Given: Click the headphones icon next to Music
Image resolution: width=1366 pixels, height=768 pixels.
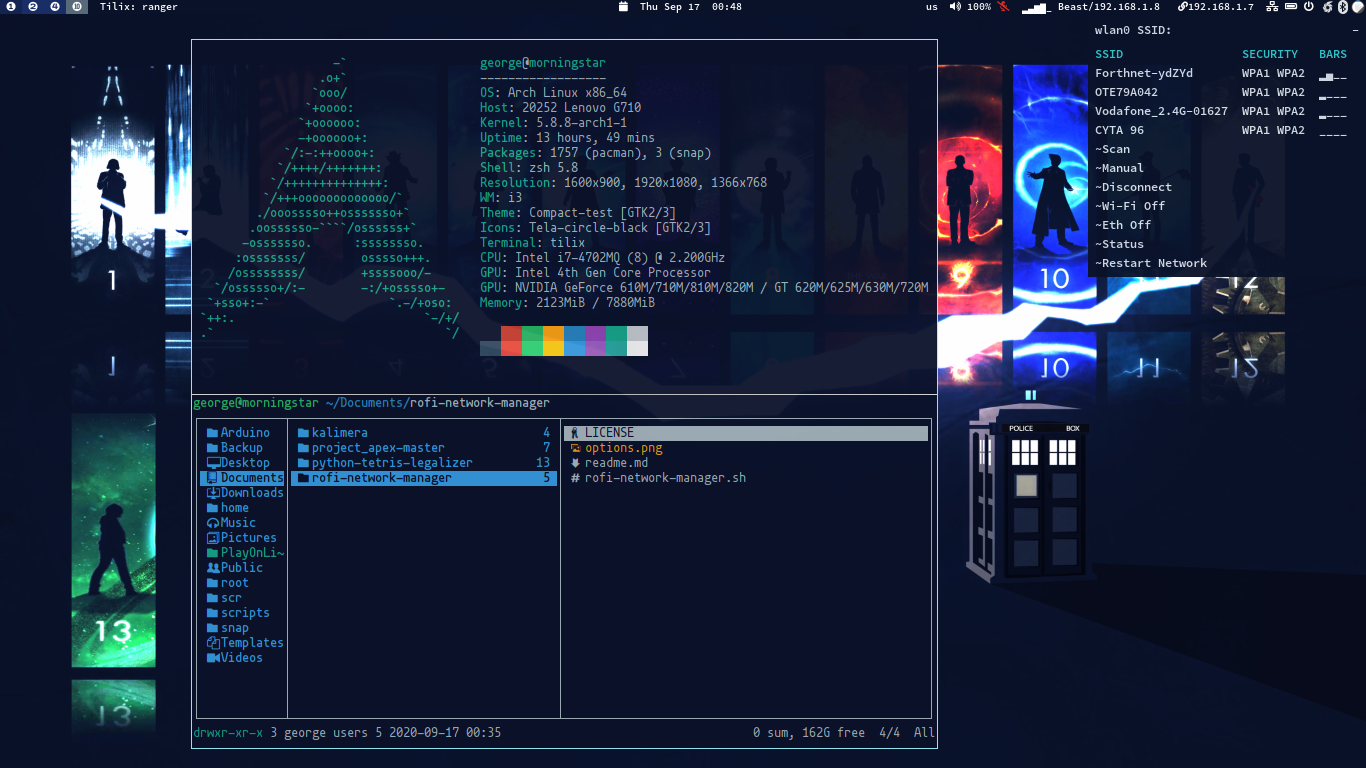Looking at the screenshot, I should click(x=212, y=523).
